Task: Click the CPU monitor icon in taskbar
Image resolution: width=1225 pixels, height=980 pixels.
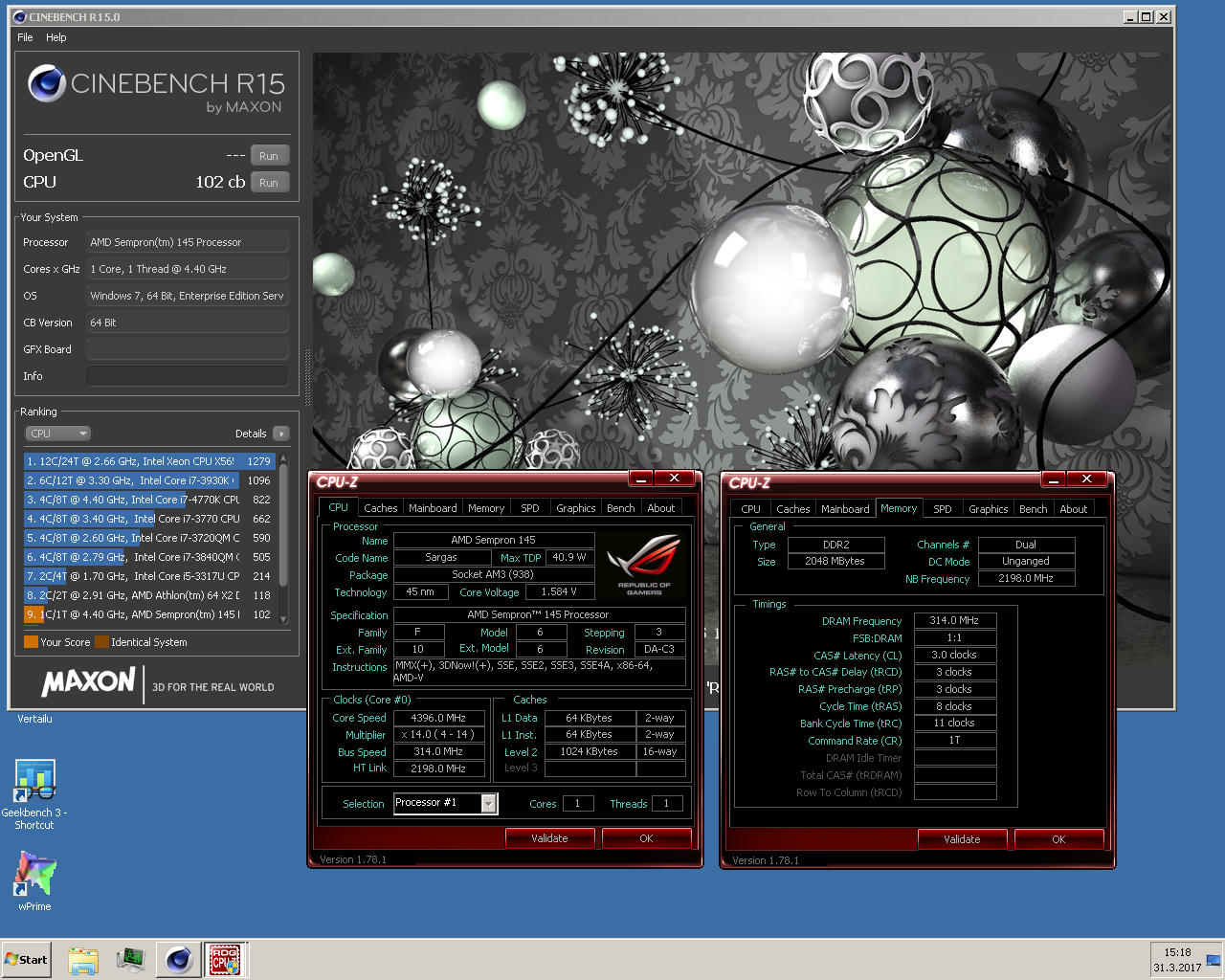Action: point(131,960)
